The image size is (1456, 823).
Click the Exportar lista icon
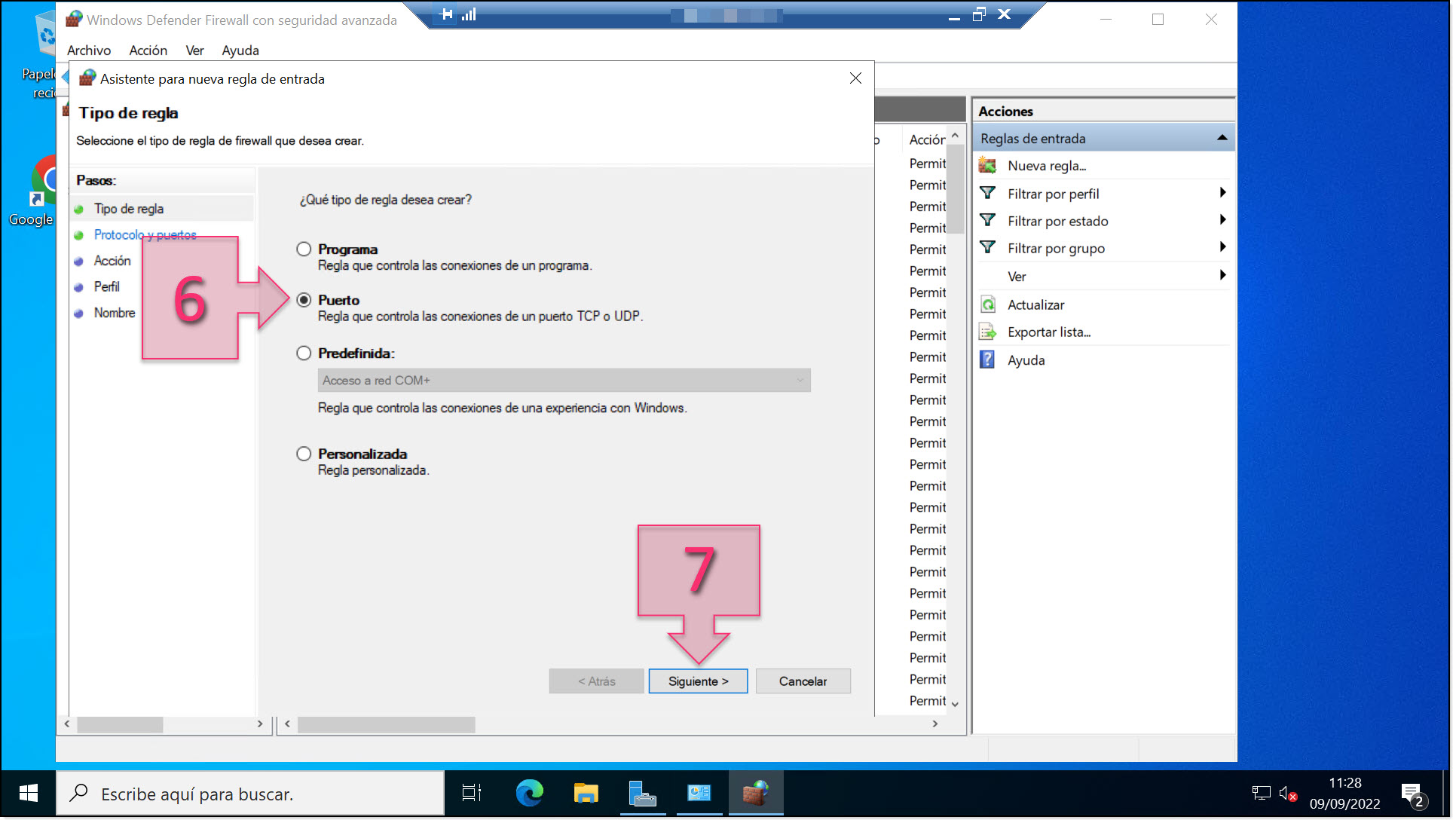pyautogui.click(x=987, y=332)
